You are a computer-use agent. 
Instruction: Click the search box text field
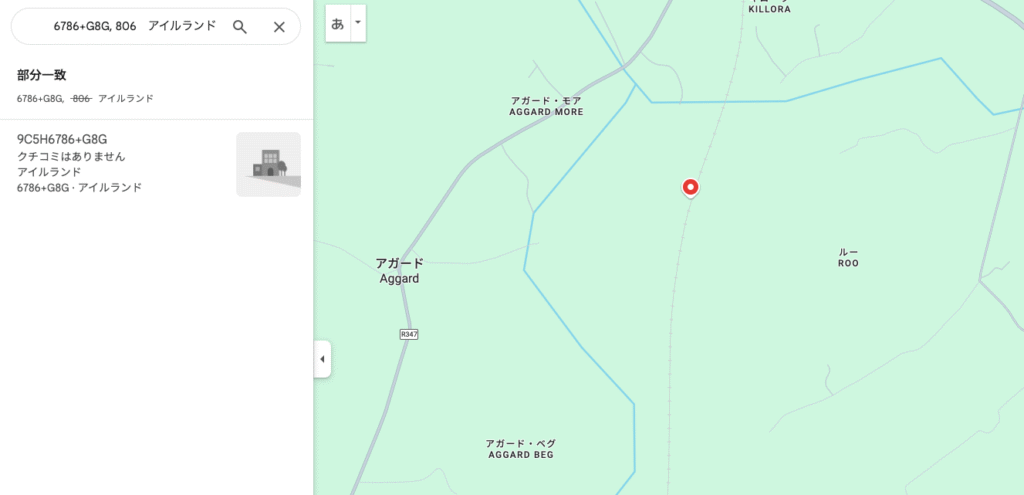[x=135, y=27]
